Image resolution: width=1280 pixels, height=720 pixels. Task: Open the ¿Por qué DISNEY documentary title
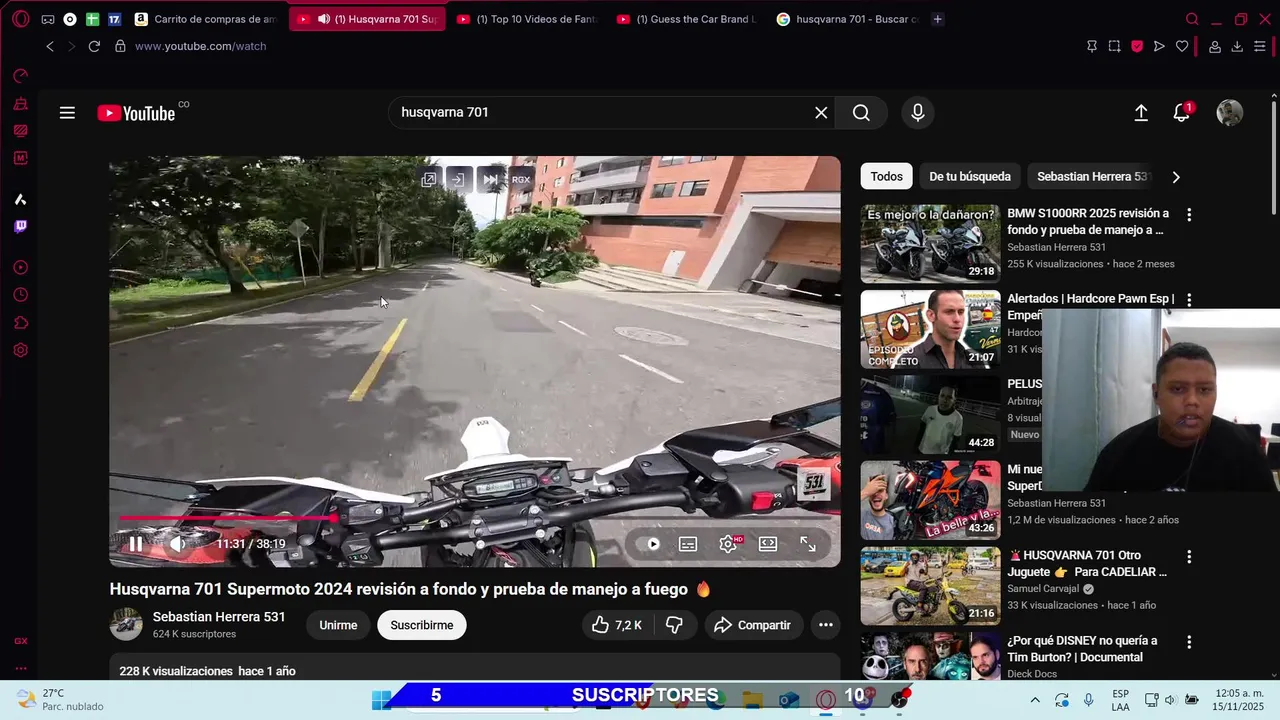point(1082,649)
